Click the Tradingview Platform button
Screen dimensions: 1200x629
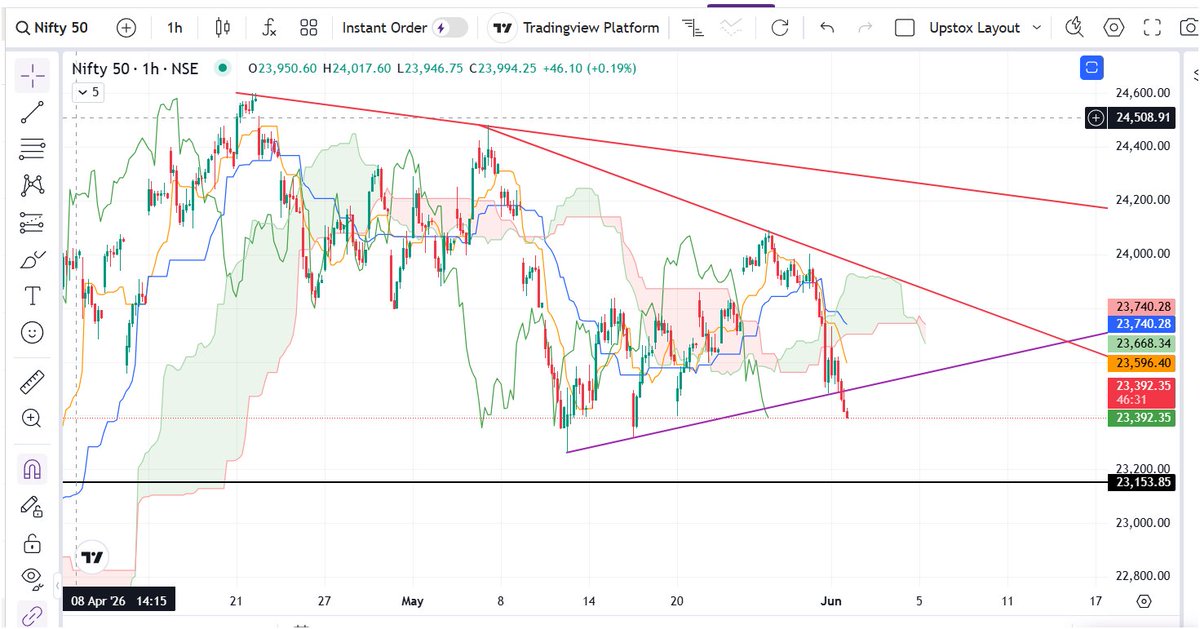(x=576, y=28)
